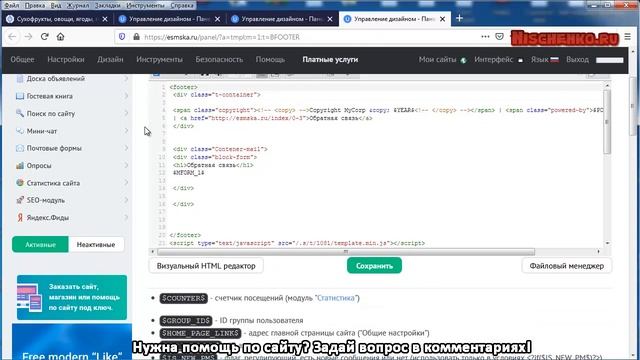
Task: Open the Журнал menu in Firefox menubar
Action: pos(78,5)
